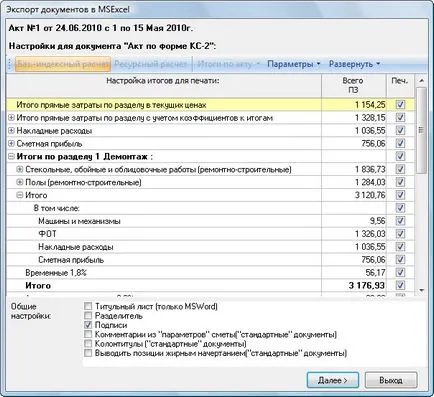Toggle print checkbox for bold Итого 3 176,93
The image size is (434, 397).
pos(400,286)
